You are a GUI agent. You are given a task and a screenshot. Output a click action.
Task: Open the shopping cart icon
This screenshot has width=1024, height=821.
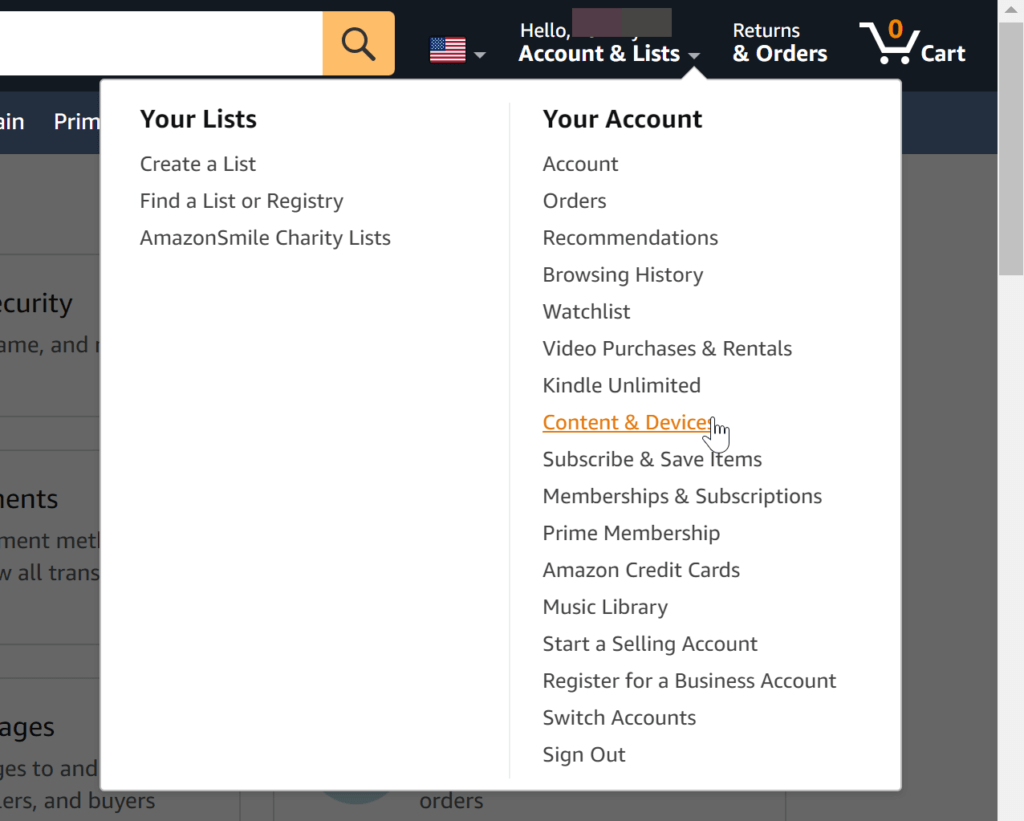(x=889, y=42)
